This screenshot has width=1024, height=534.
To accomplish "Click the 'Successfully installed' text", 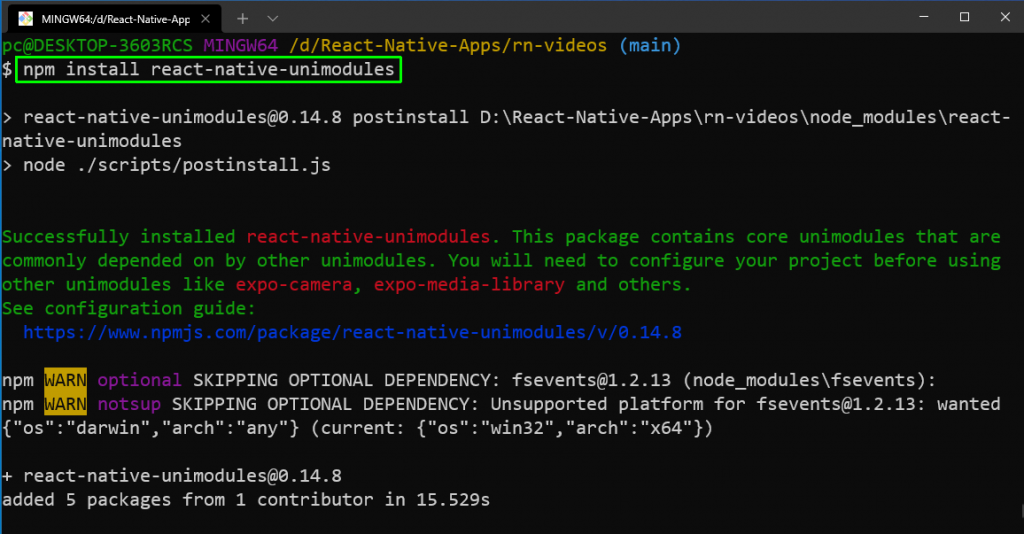I will coord(118,237).
